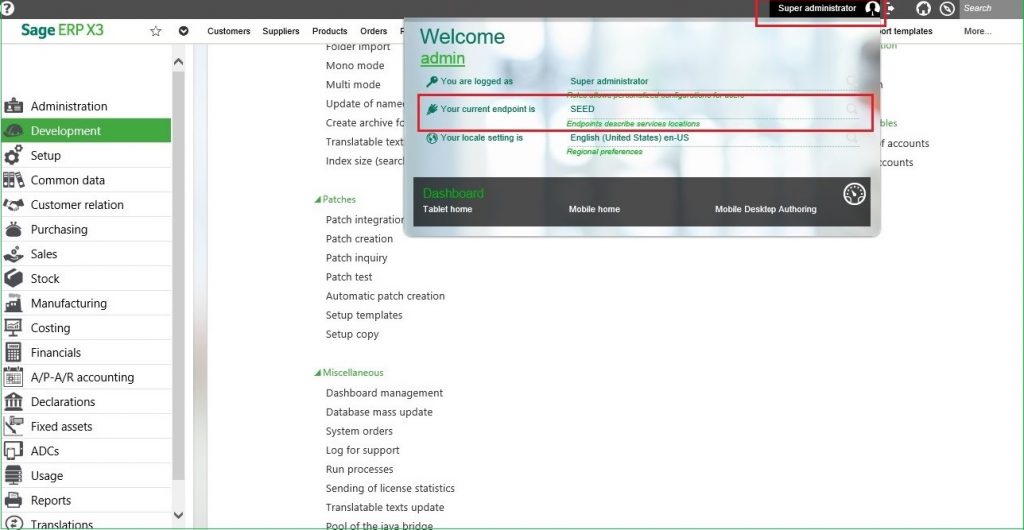
Task: Open Setup templates
Action: (364, 315)
